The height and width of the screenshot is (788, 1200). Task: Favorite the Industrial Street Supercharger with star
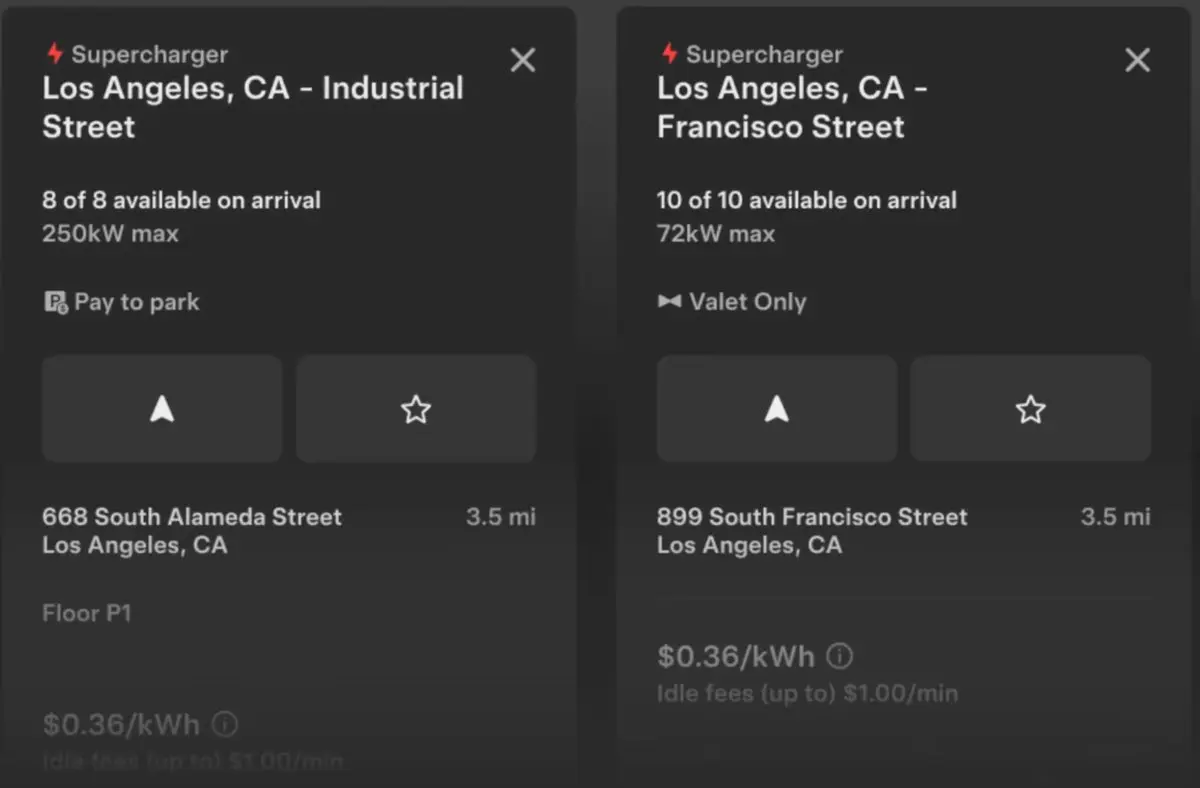(416, 409)
